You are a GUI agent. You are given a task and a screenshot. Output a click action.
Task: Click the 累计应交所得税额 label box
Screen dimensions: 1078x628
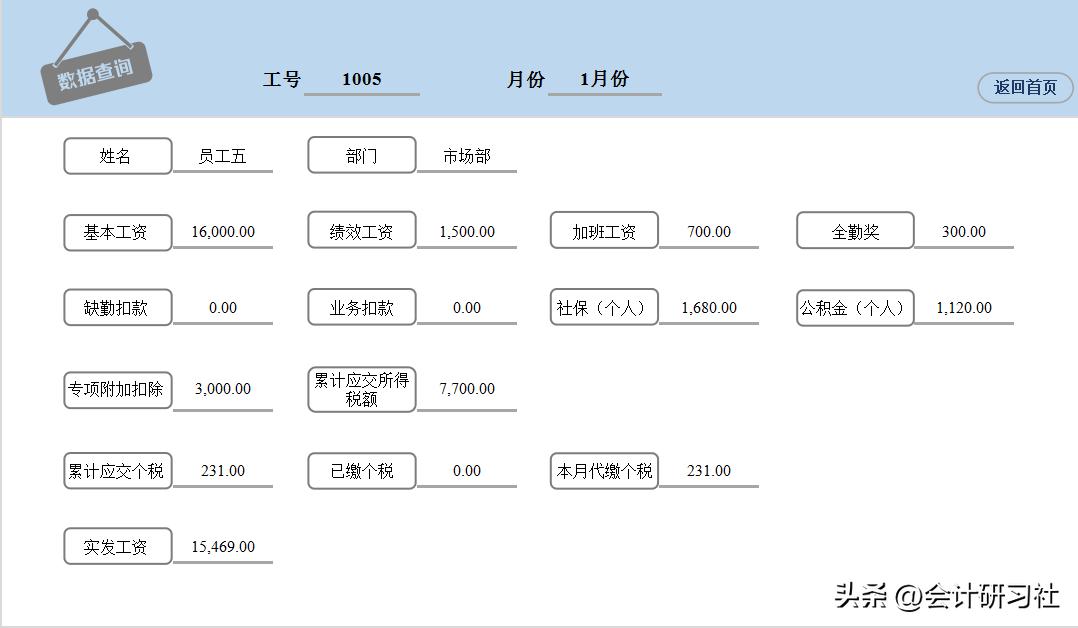pyautogui.click(x=361, y=389)
